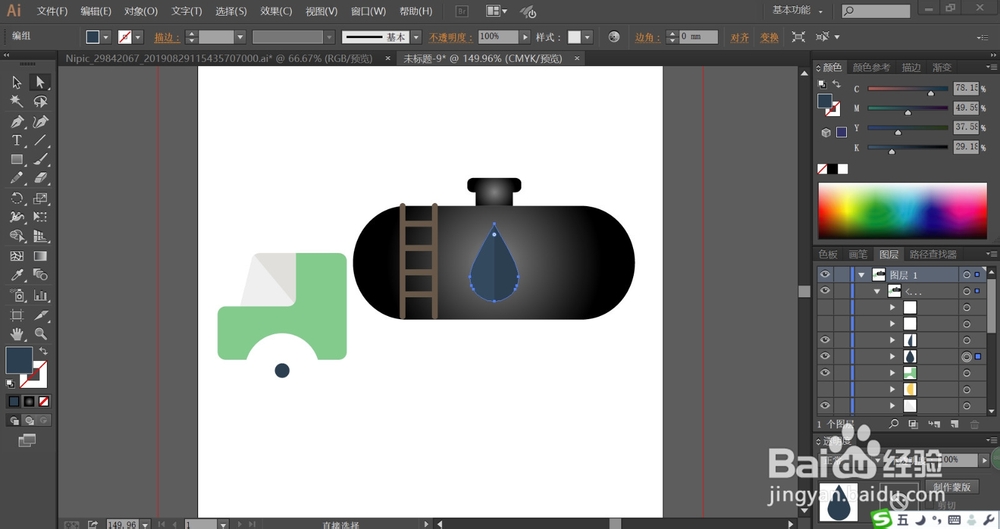Viewport: 1000px width, 529px height.
Task: Toggle visibility of the group sublayer
Action: click(825, 291)
